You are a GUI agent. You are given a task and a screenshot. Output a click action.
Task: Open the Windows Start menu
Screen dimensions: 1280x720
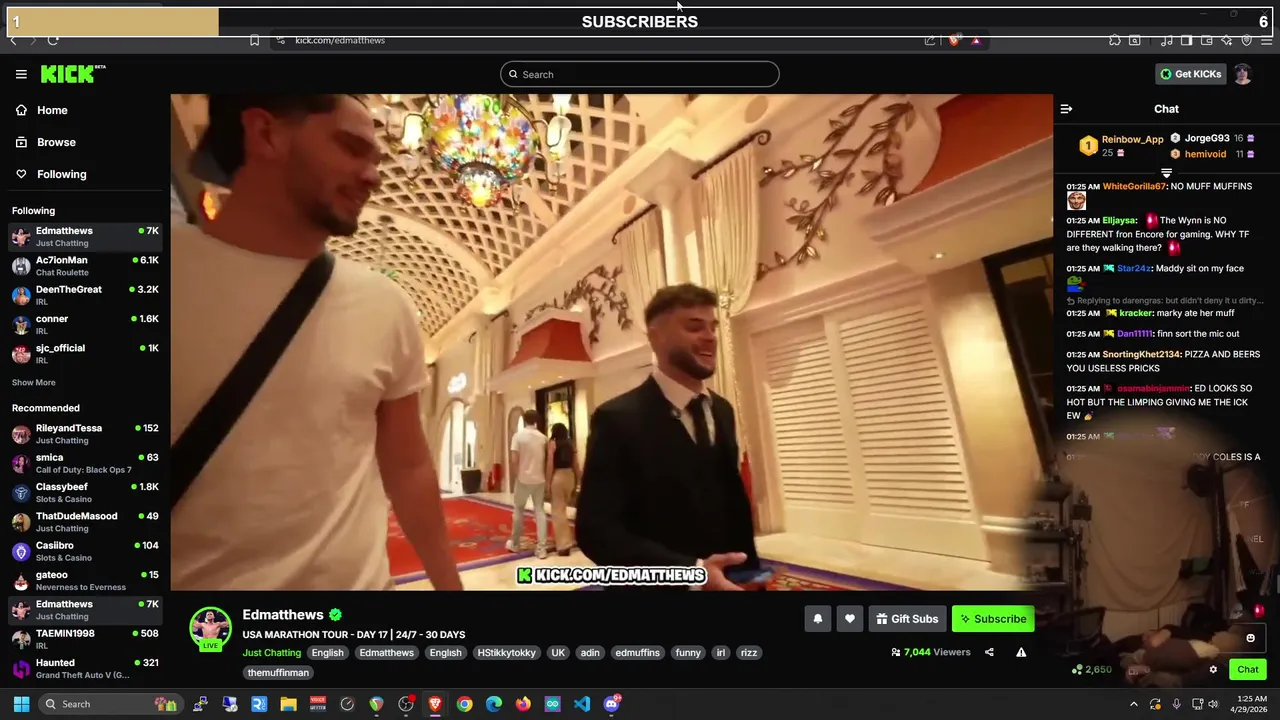pos(21,704)
